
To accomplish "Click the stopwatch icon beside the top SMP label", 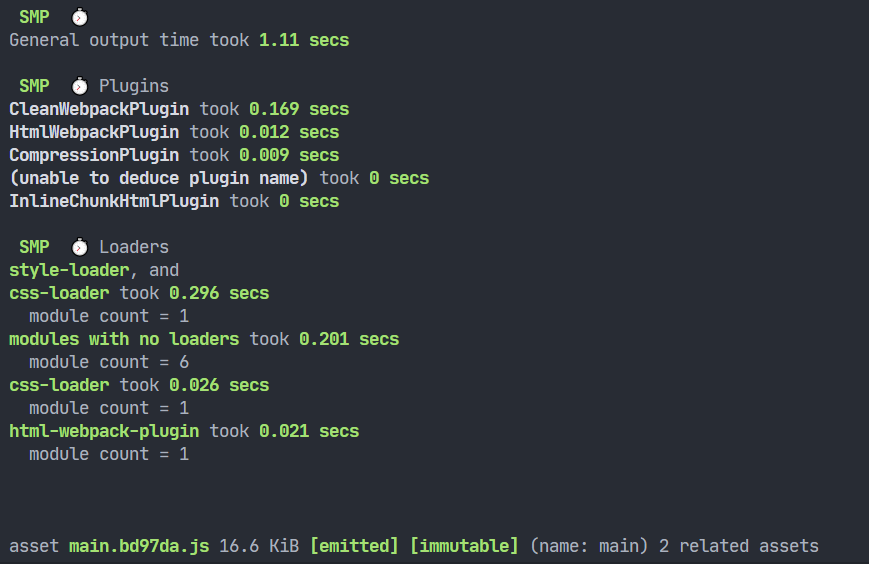I will (x=80, y=17).
